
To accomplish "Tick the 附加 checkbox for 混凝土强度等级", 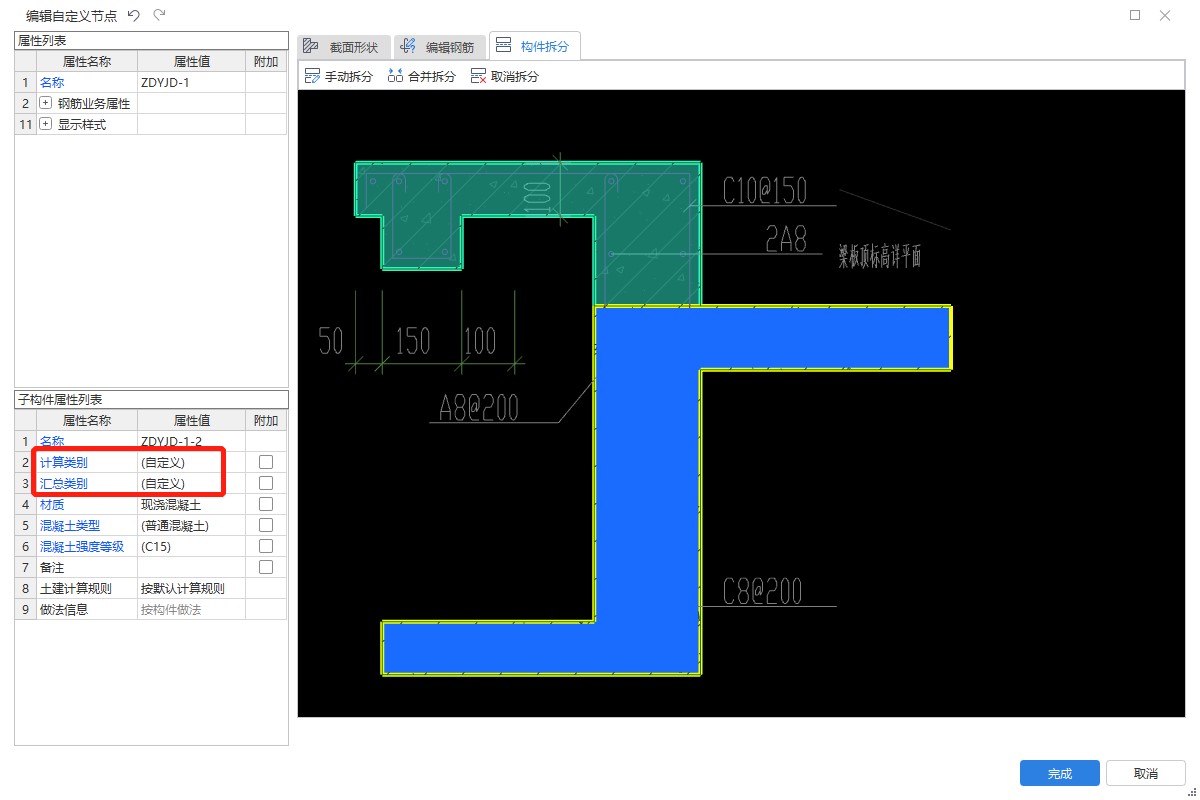I will (266, 546).
